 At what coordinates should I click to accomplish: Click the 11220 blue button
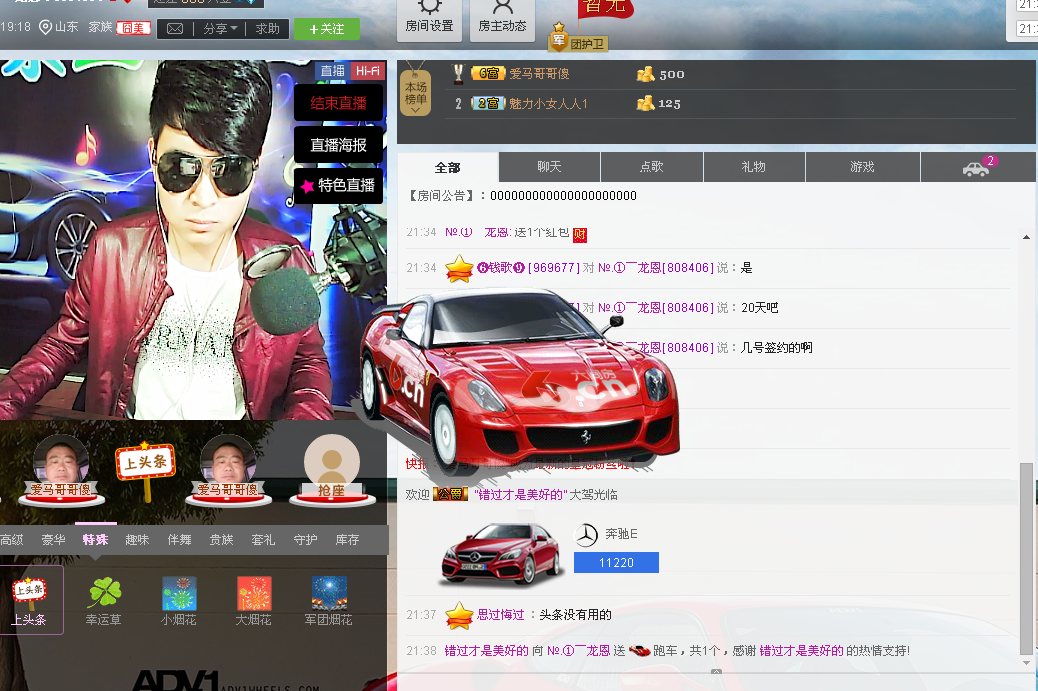click(x=616, y=563)
